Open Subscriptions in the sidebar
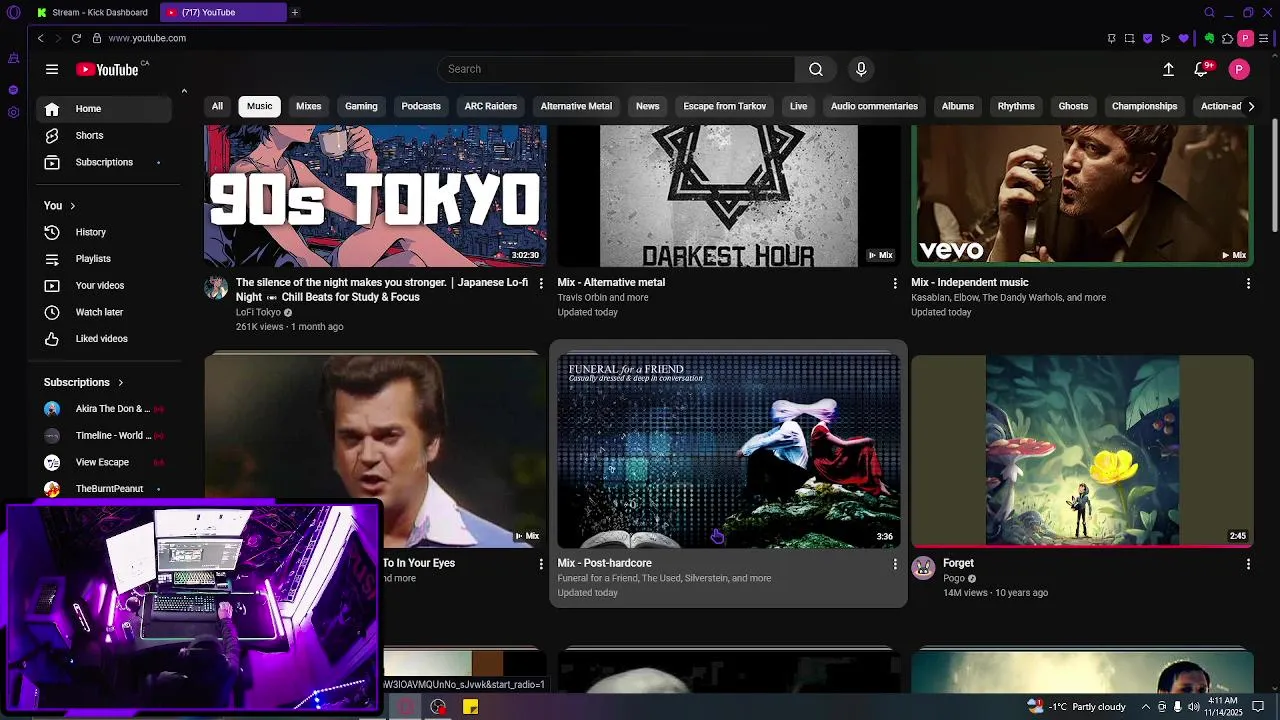Screen dimensions: 1280x720 coord(106,162)
